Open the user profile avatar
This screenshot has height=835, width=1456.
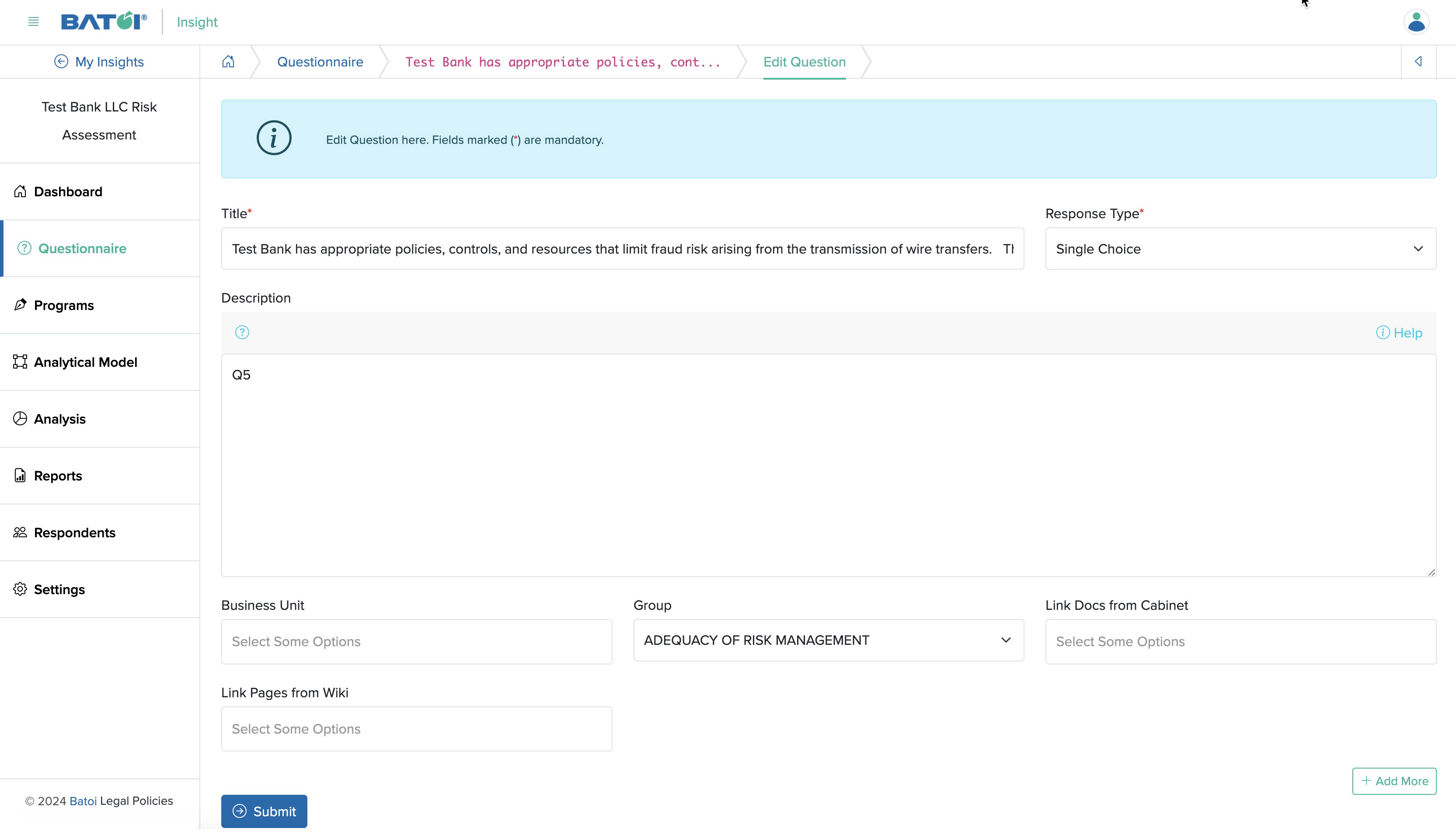coord(1416,22)
